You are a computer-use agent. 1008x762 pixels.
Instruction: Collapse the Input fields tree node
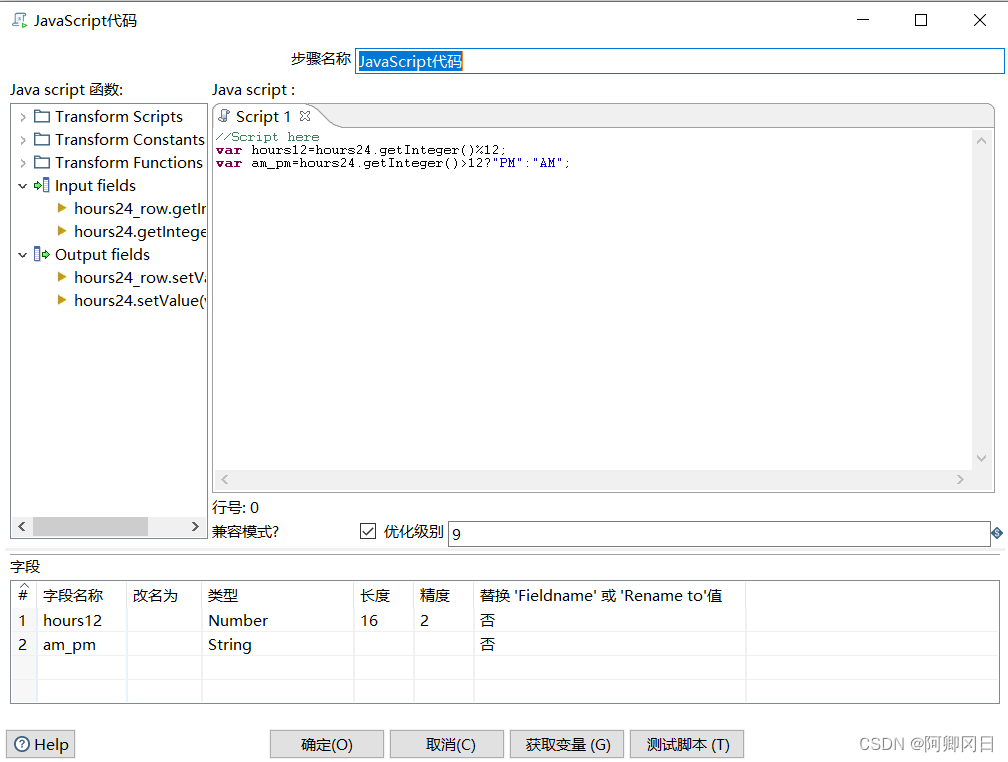click(x=23, y=186)
